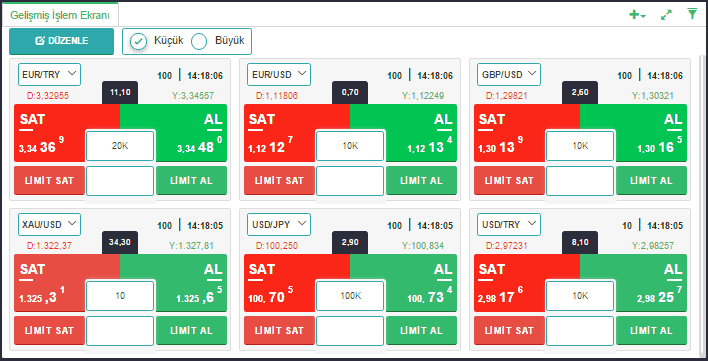Click AL buy tile for GBP/USD
The height and width of the screenshot is (361, 708).
tap(651, 133)
